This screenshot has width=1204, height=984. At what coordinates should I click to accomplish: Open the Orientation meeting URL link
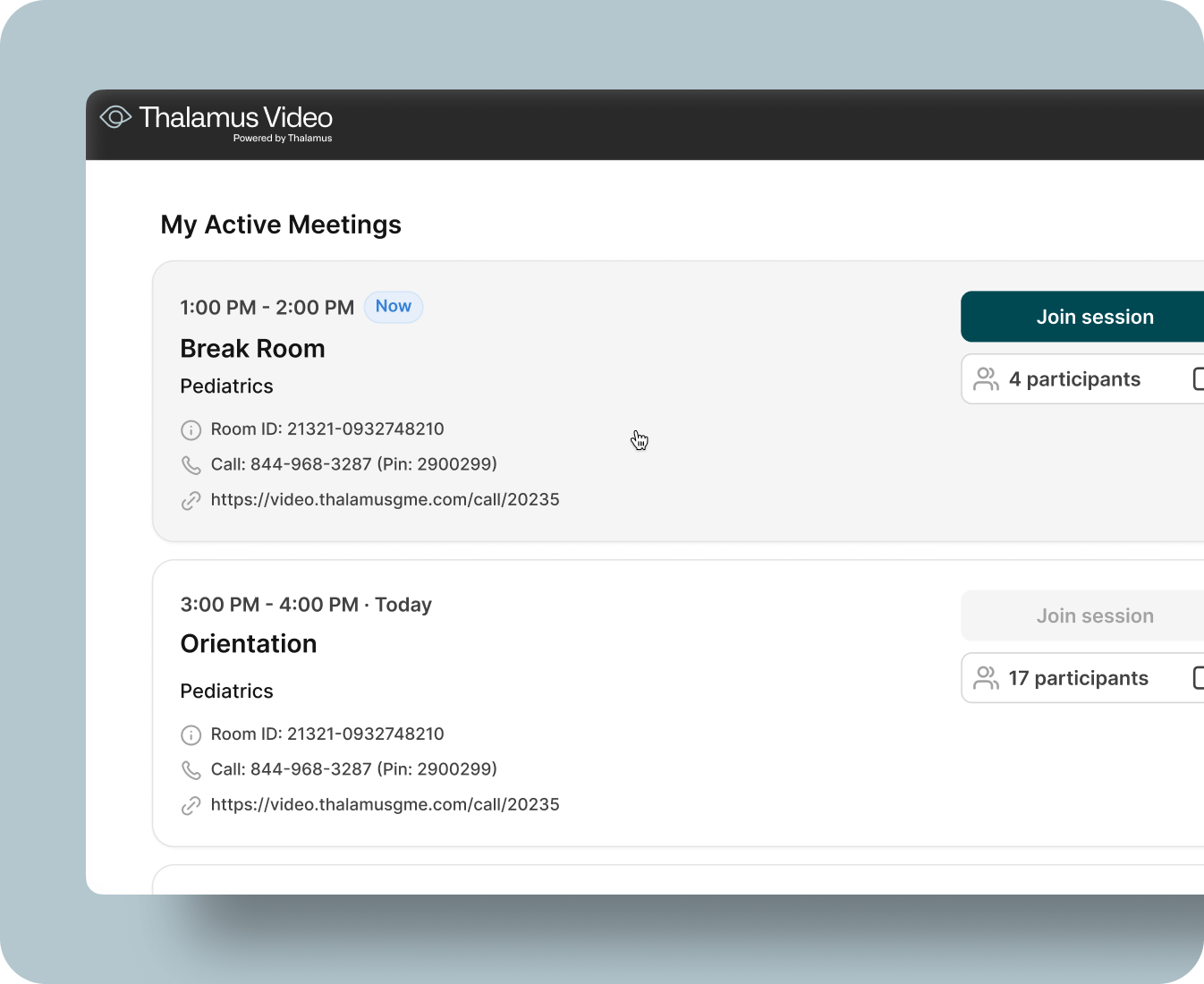coord(385,804)
